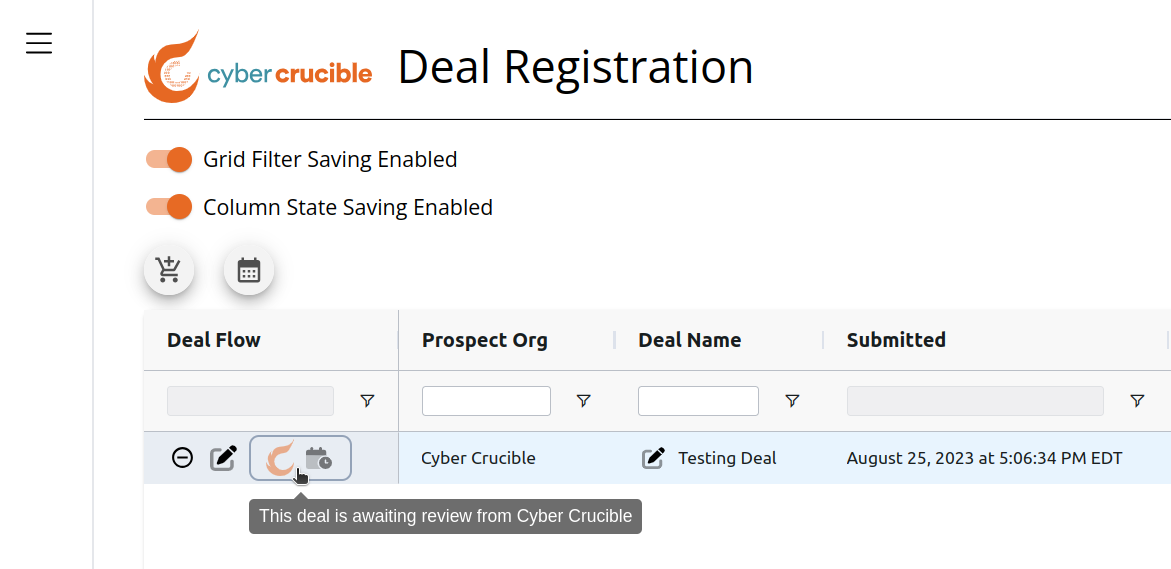Open the Submitted column filter funnel
The image size is (1171, 569).
(x=1137, y=401)
